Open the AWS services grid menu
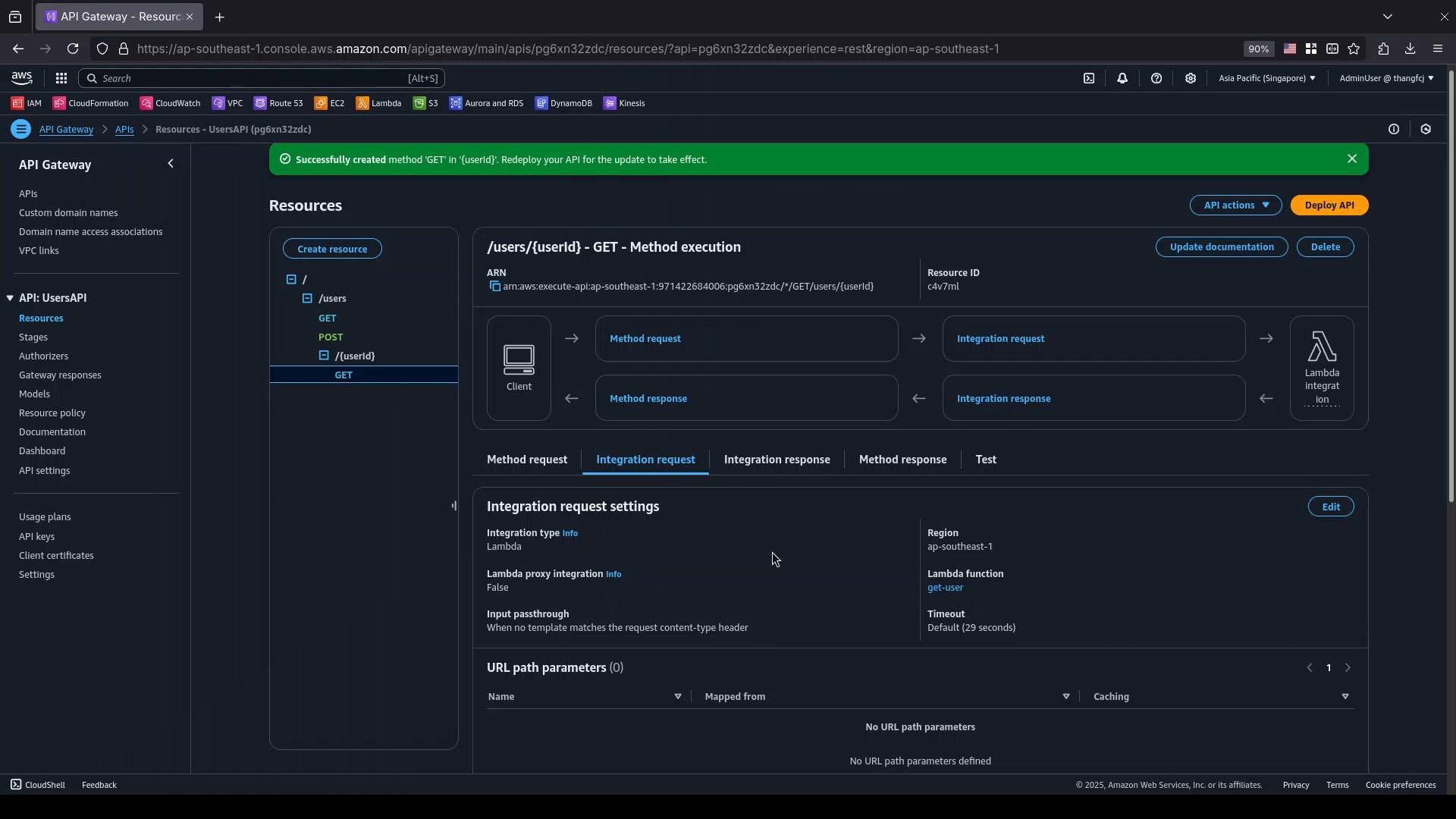This screenshot has height=819, width=1456. (61, 78)
